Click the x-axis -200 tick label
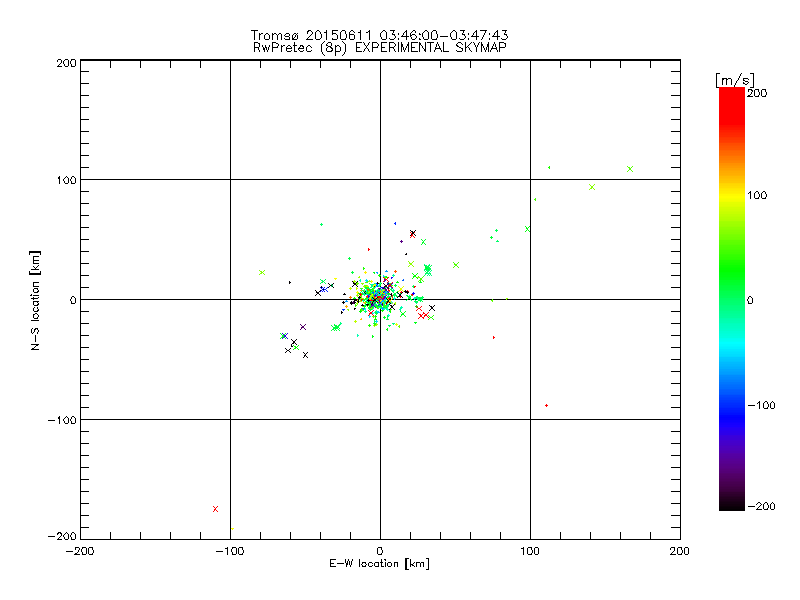Image resolution: width=800 pixels, height=600 pixels. tap(80, 551)
